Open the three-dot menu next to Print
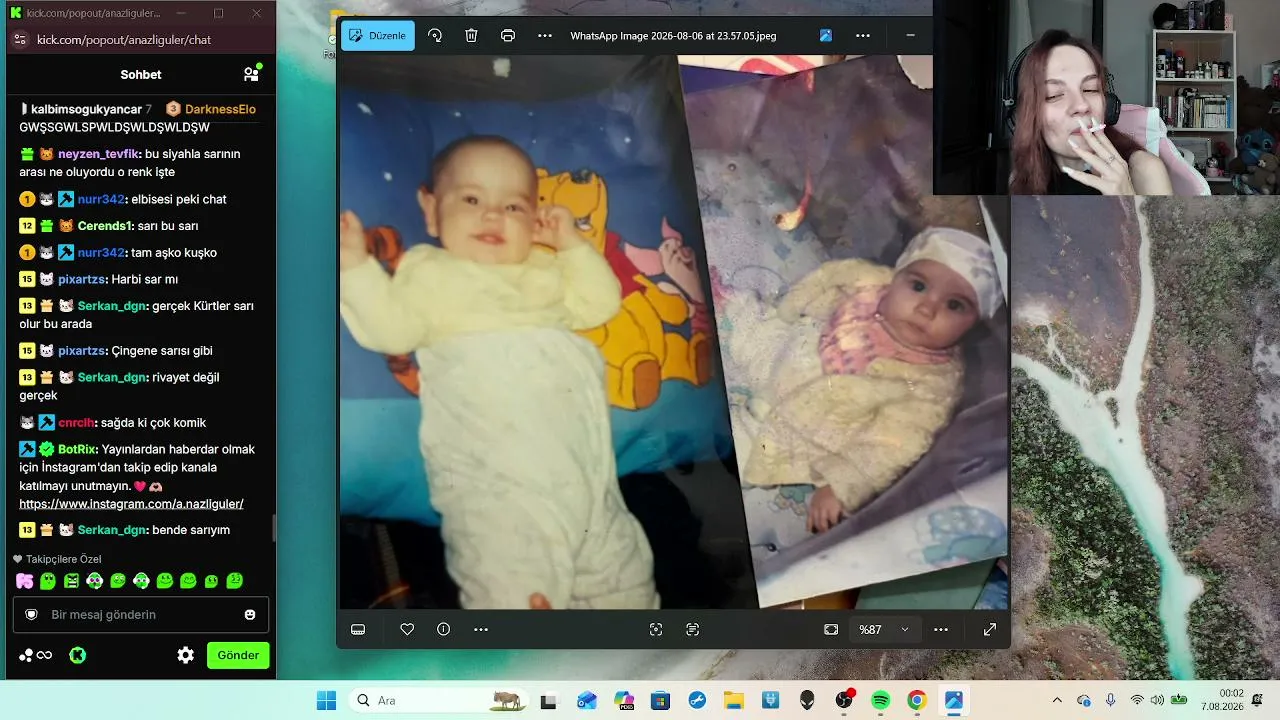 click(x=545, y=36)
